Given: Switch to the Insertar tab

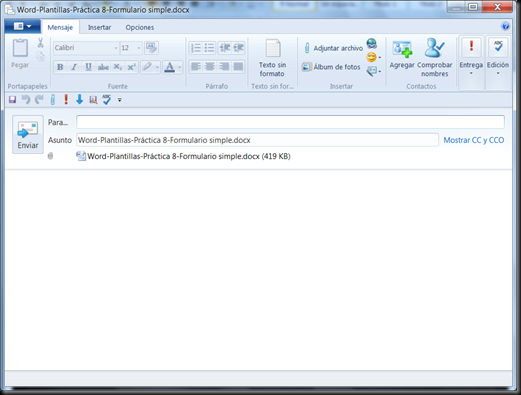Looking at the screenshot, I should (x=99, y=27).
